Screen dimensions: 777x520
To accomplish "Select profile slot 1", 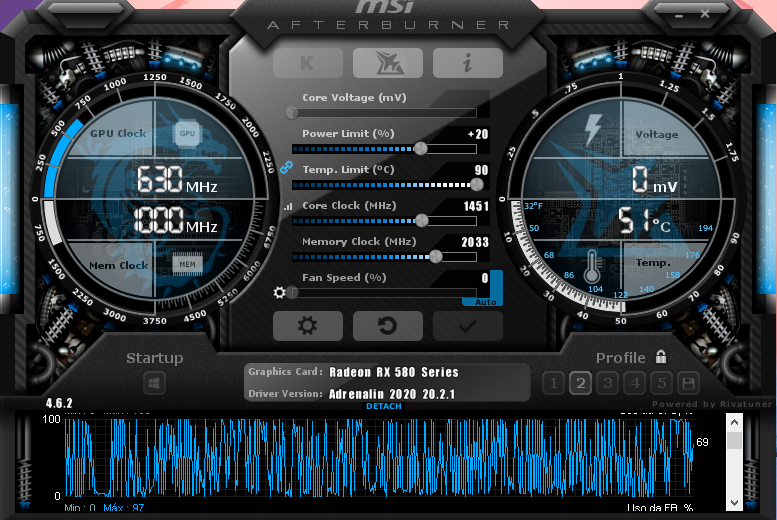I will click(x=553, y=383).
